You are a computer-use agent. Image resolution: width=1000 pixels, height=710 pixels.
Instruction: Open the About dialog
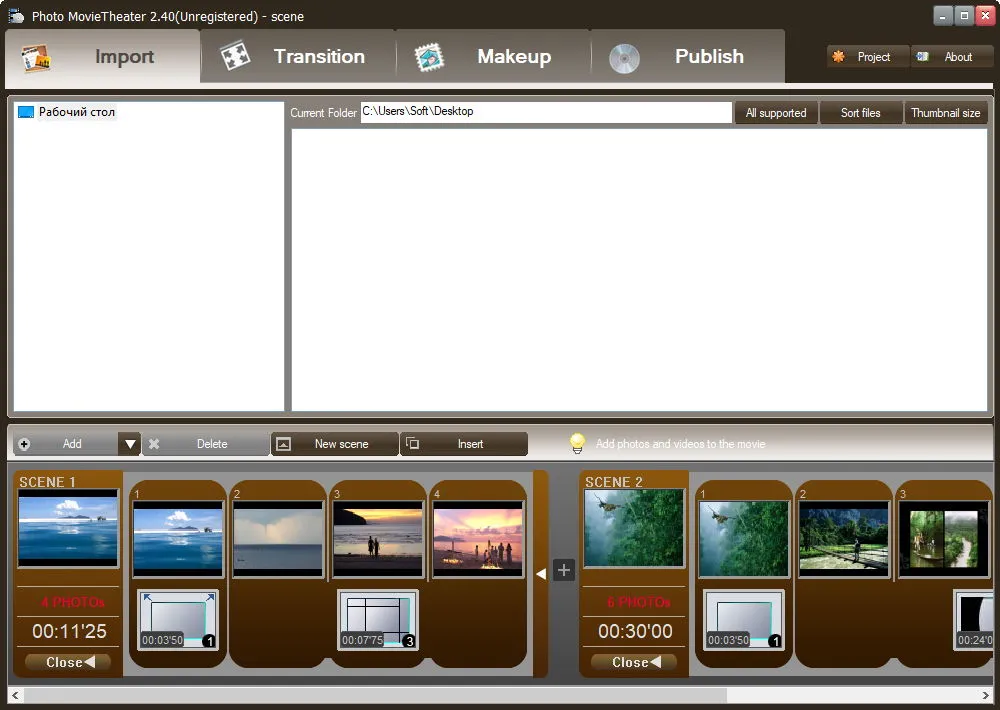pos(952,57)
